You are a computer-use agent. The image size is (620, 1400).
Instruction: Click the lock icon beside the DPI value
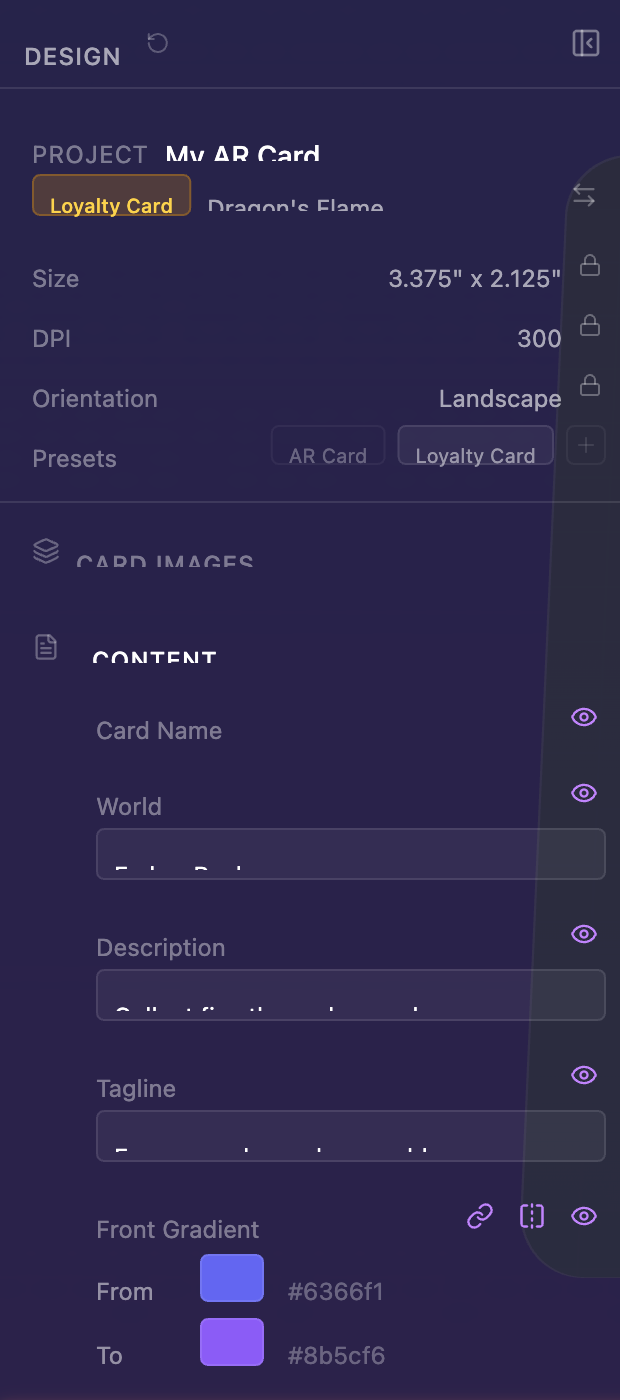[x=589, y=325]
